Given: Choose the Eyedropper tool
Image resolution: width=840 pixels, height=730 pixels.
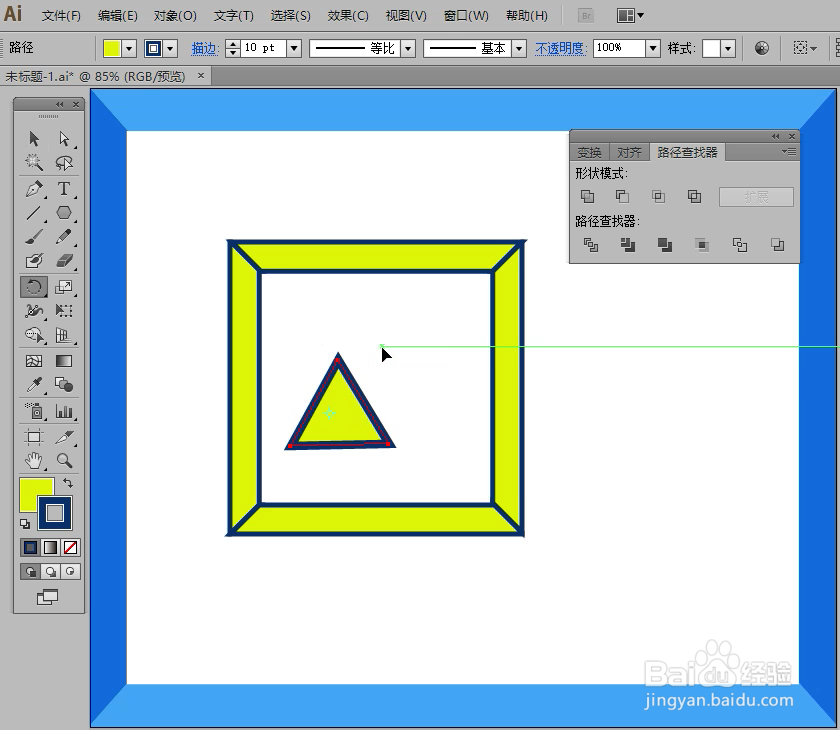Looking at the screenshot, I should [x=34, y=385].
